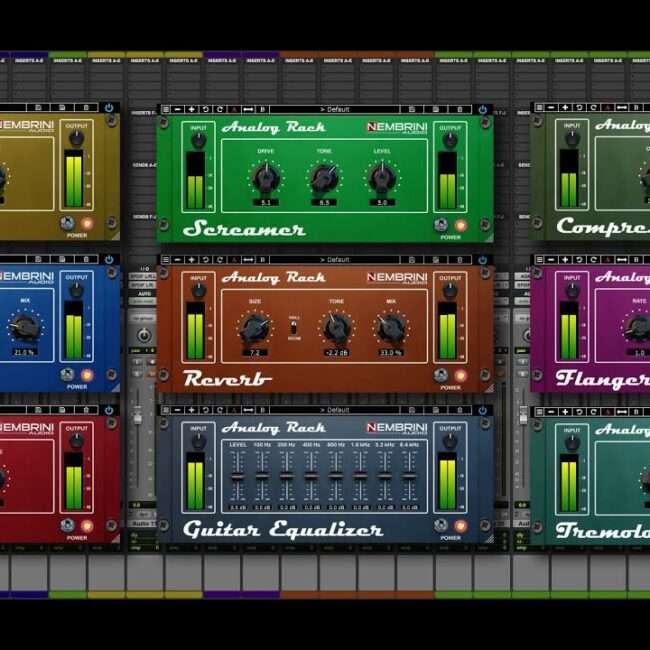Click undo icon in Flanger plugin toolbar

(x=579, y=260)
